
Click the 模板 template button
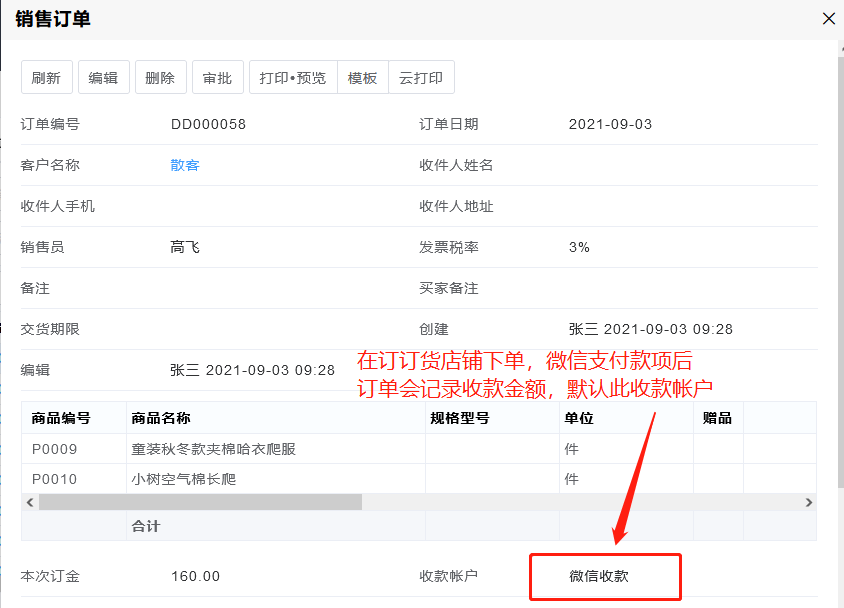[362, 78]
